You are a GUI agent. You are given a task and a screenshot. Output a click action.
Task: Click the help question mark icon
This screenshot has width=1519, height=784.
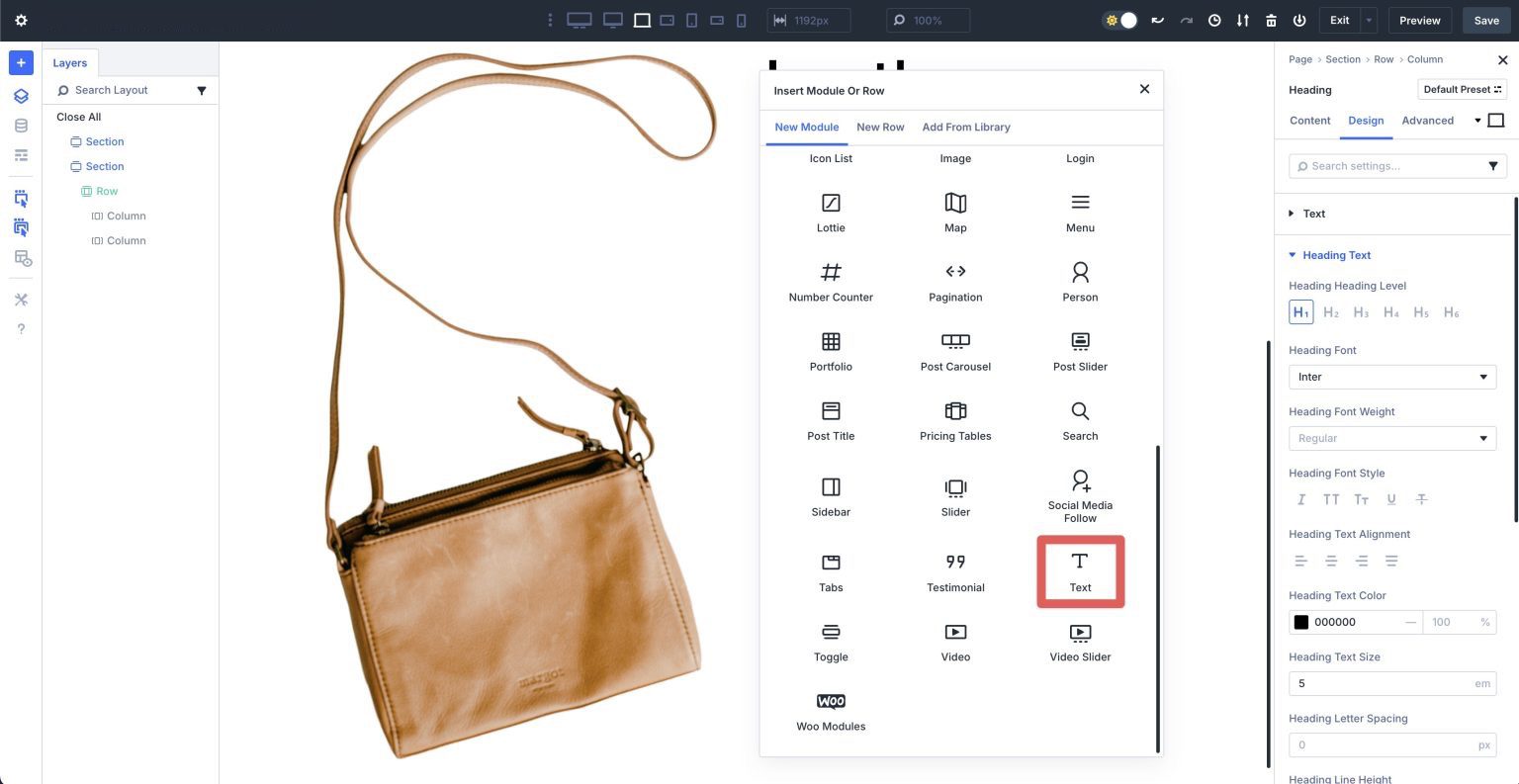coord(20,328)
